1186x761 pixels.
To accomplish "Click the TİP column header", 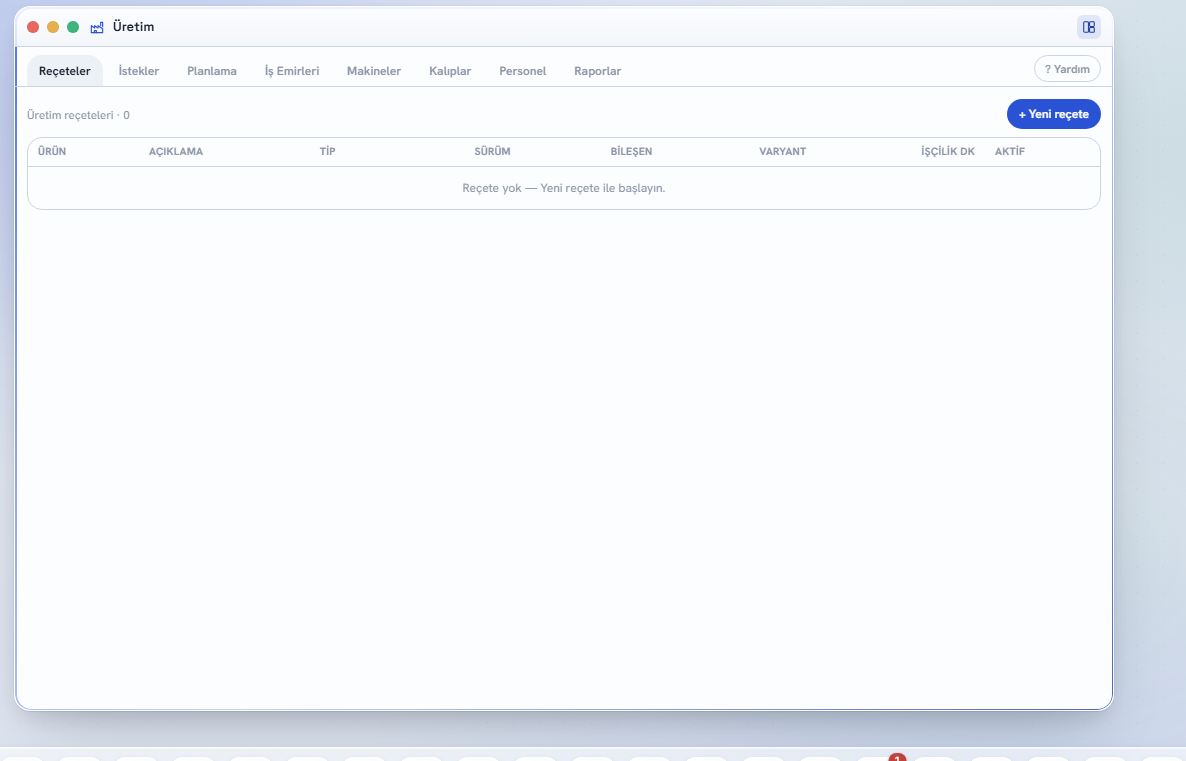I will point(328,151).
